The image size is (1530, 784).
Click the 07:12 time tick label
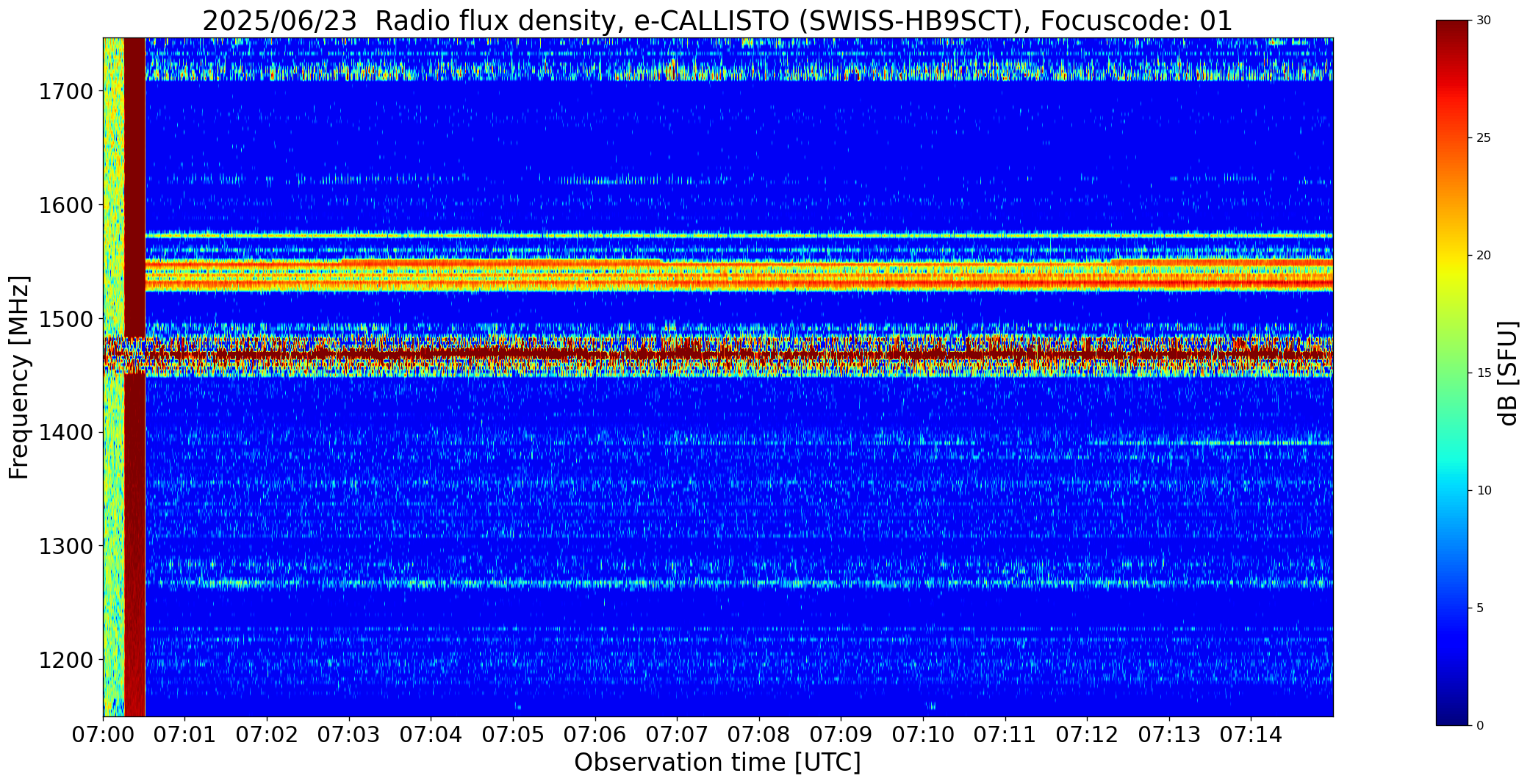point(1087,735)
